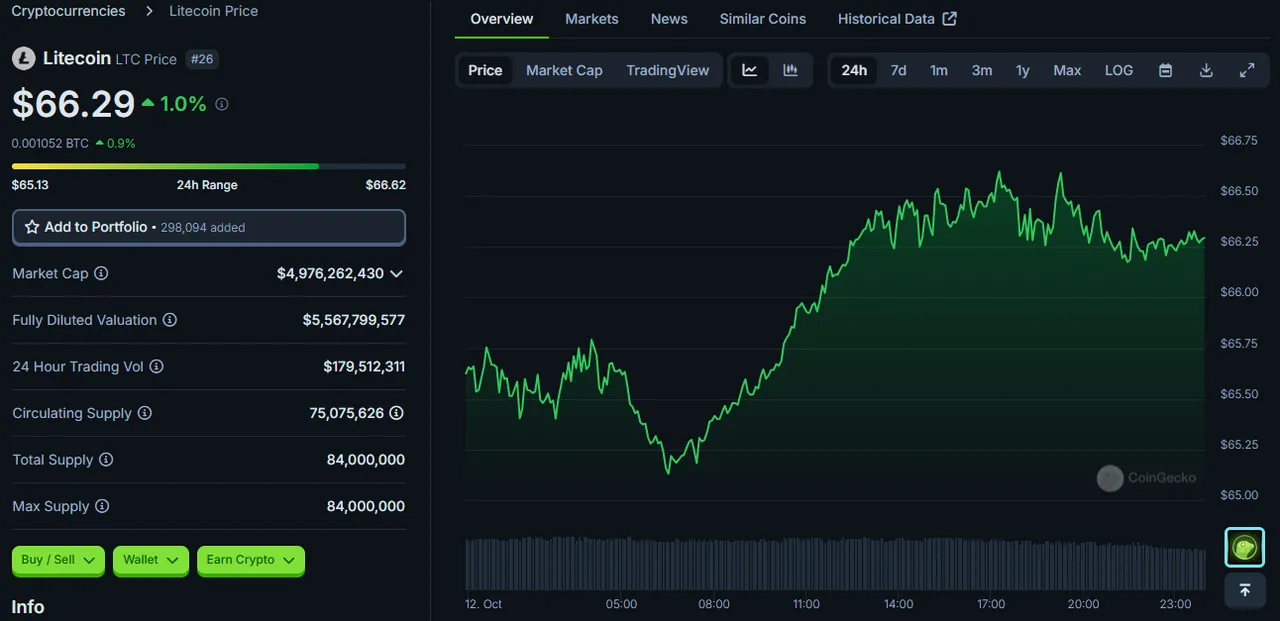Open the Buy / Sell dropdown

click(59, 560)
